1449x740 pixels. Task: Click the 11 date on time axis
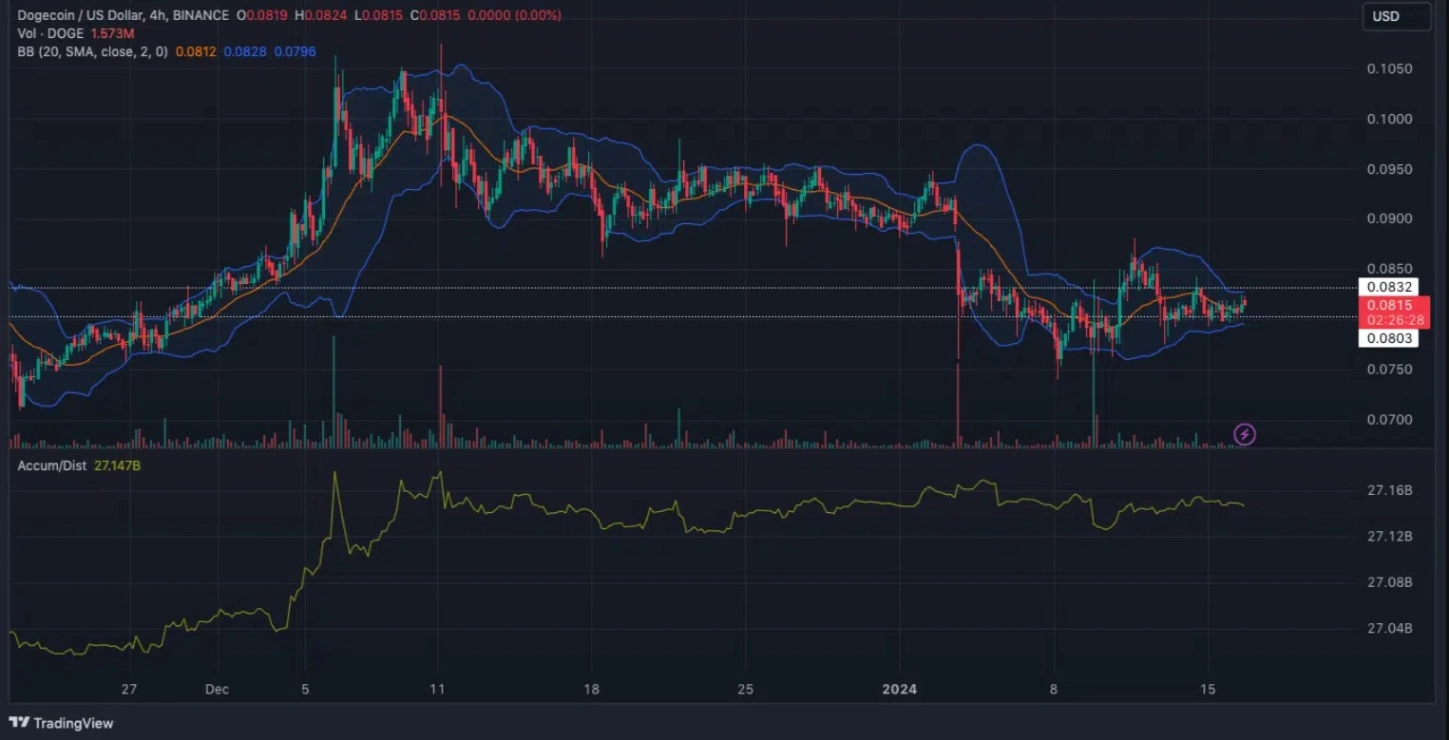pyautogui.click(x=437, y=689)
